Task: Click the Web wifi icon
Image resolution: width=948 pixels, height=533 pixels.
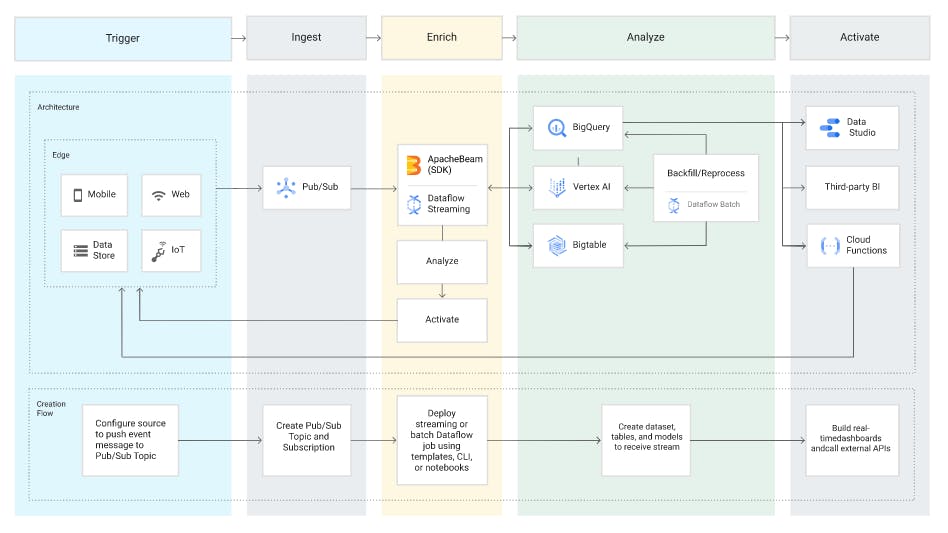Action: click(x=158, y=195)
